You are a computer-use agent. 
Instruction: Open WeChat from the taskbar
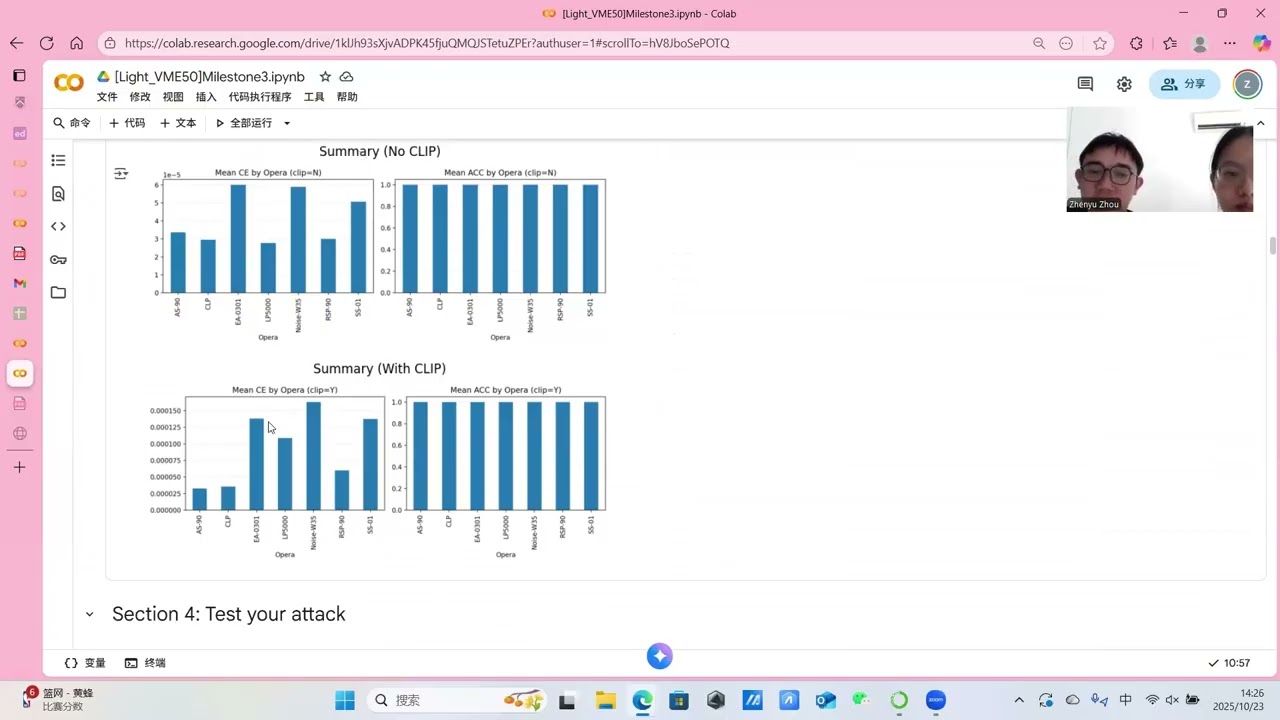coord(862,700)
